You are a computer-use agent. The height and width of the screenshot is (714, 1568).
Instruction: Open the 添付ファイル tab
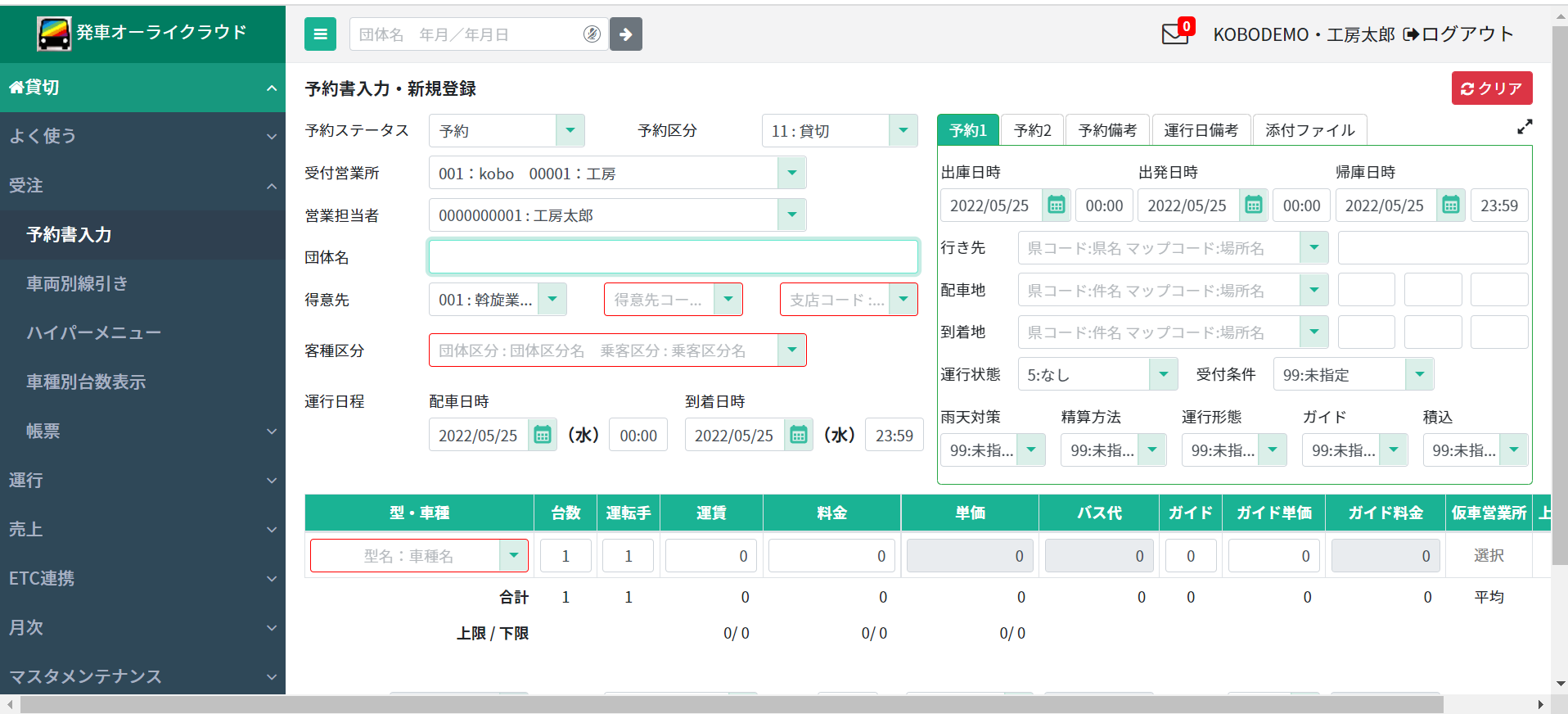coord(1309,130)
